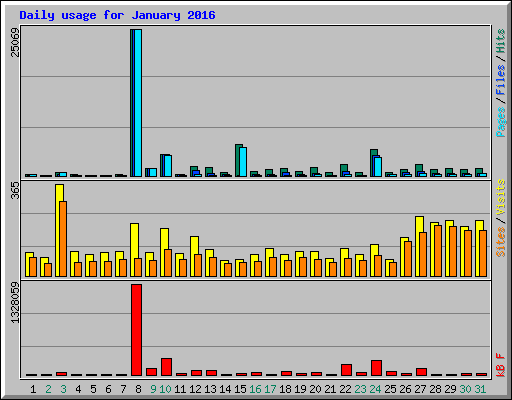Click the green 'Hits' legend word

pyautogui.click(x=500, y=41)
